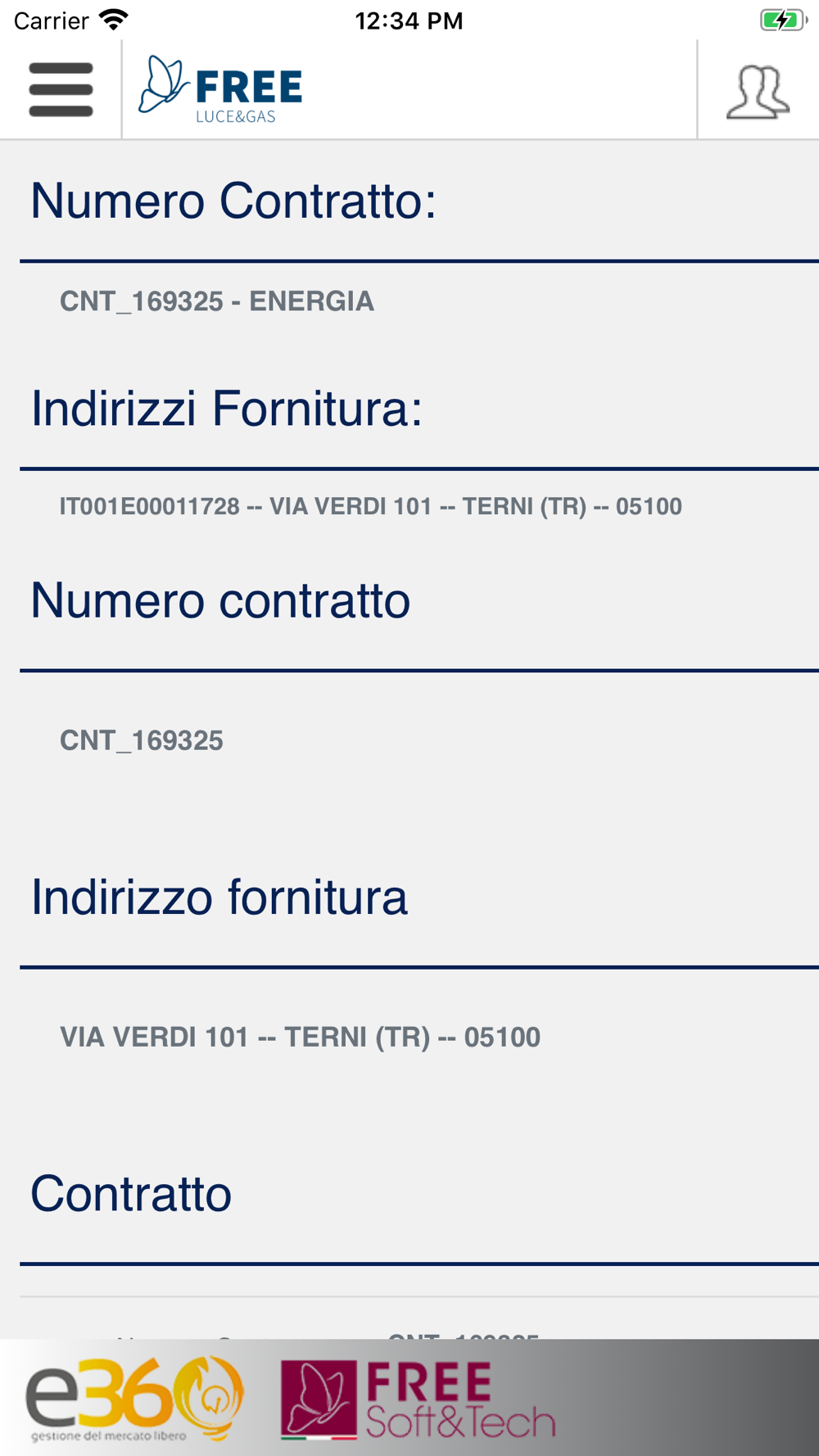Tap the 12:34 PM clock
Screen dimensions: 819x1456
tap(409, 20)
